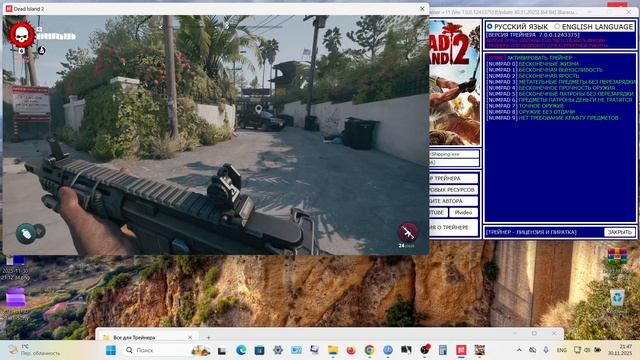This screenshot has width=640, height=360.
Task: Click the red Dead Island 2 taskbar icon
Action: click(x=461, y=350)
